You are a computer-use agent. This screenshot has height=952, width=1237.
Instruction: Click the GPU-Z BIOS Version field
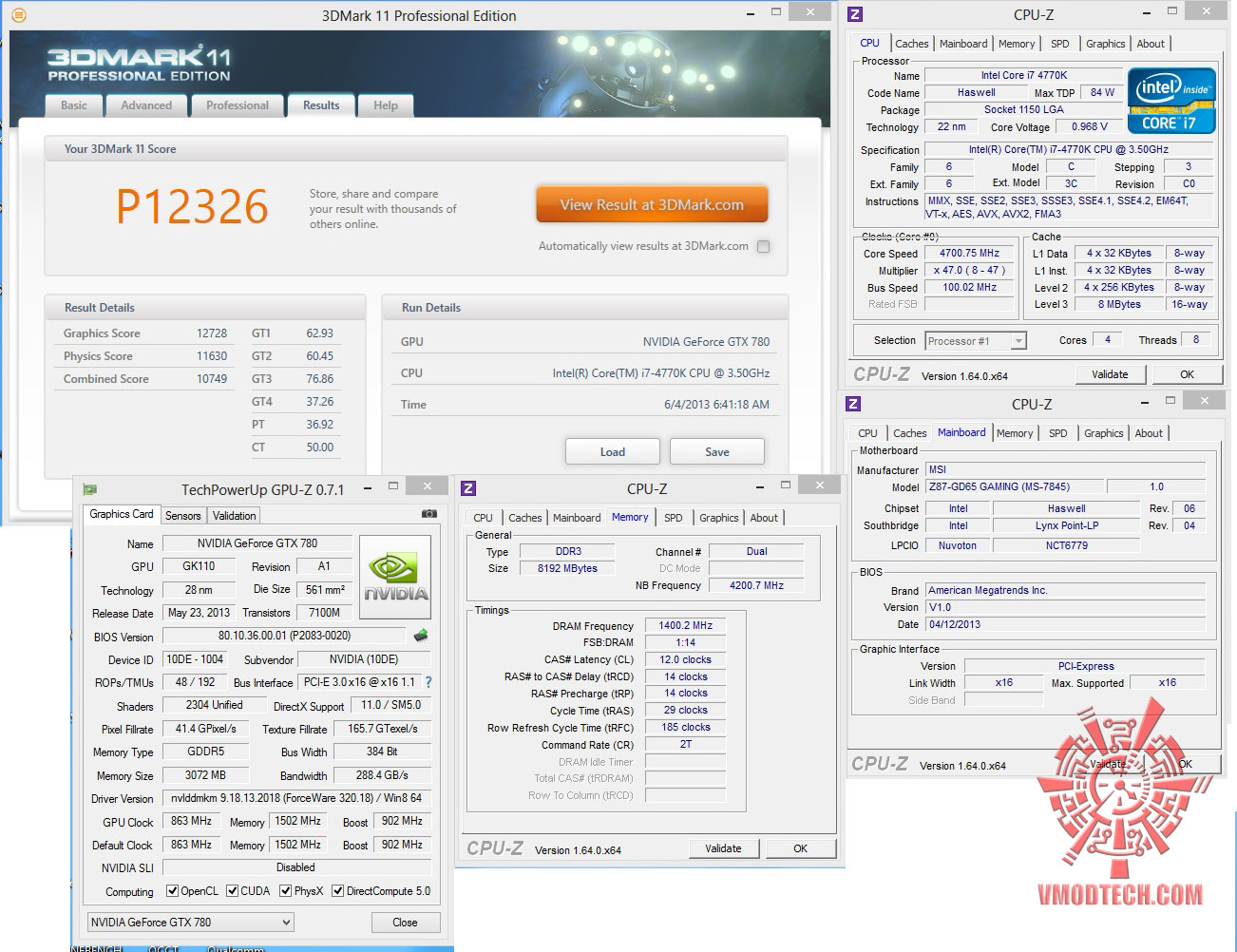[x=284, y=637]
